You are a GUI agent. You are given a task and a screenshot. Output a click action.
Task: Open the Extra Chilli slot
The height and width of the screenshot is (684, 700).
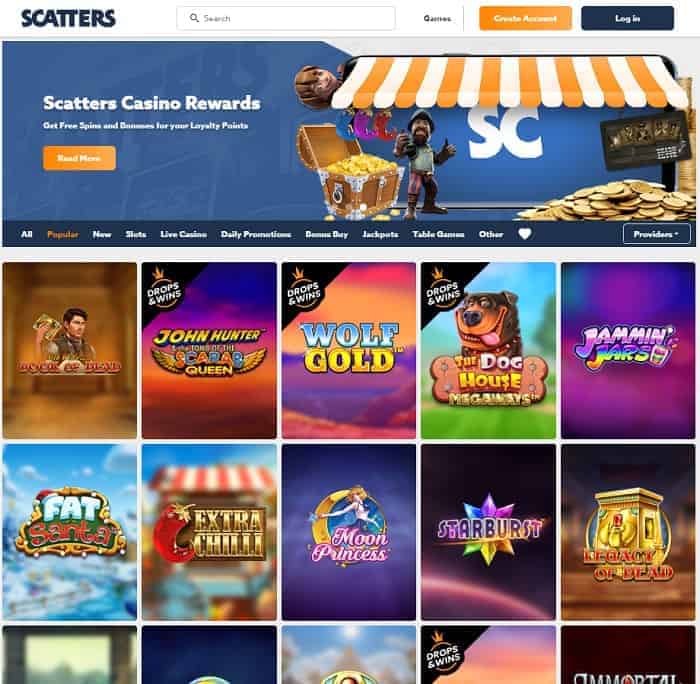pyautogui.click(x=209, y=532)
